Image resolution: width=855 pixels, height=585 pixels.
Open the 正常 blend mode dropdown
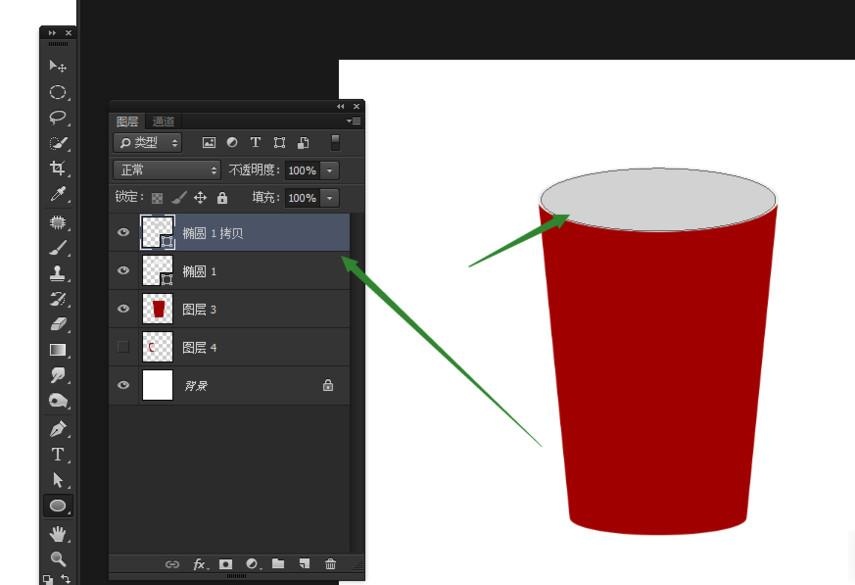click(x=166, y=170)
